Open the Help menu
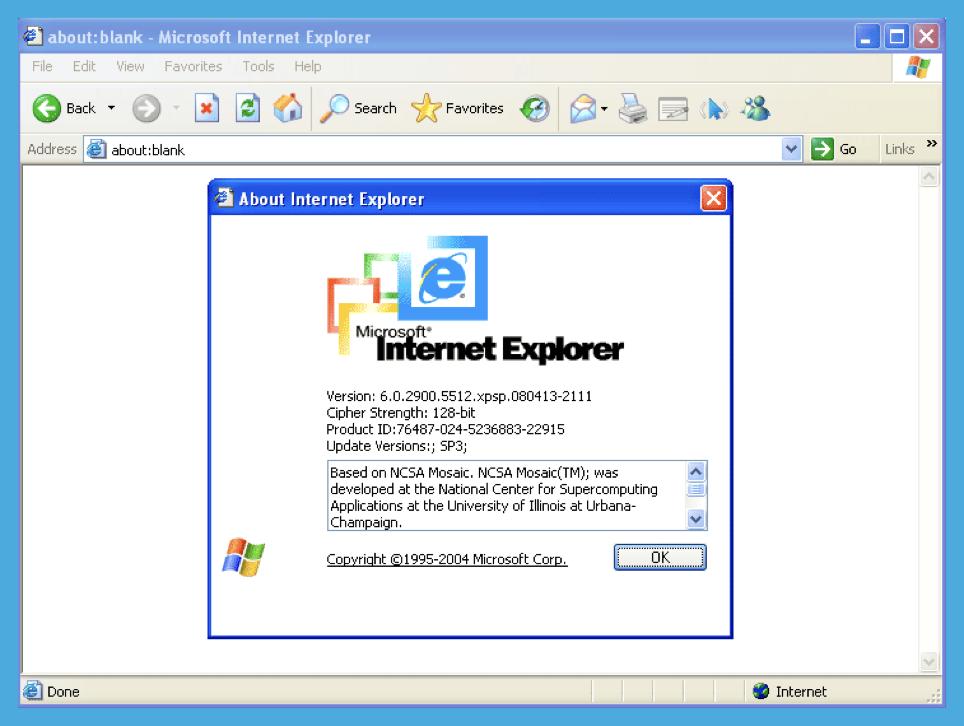 [x=307, y=66]
